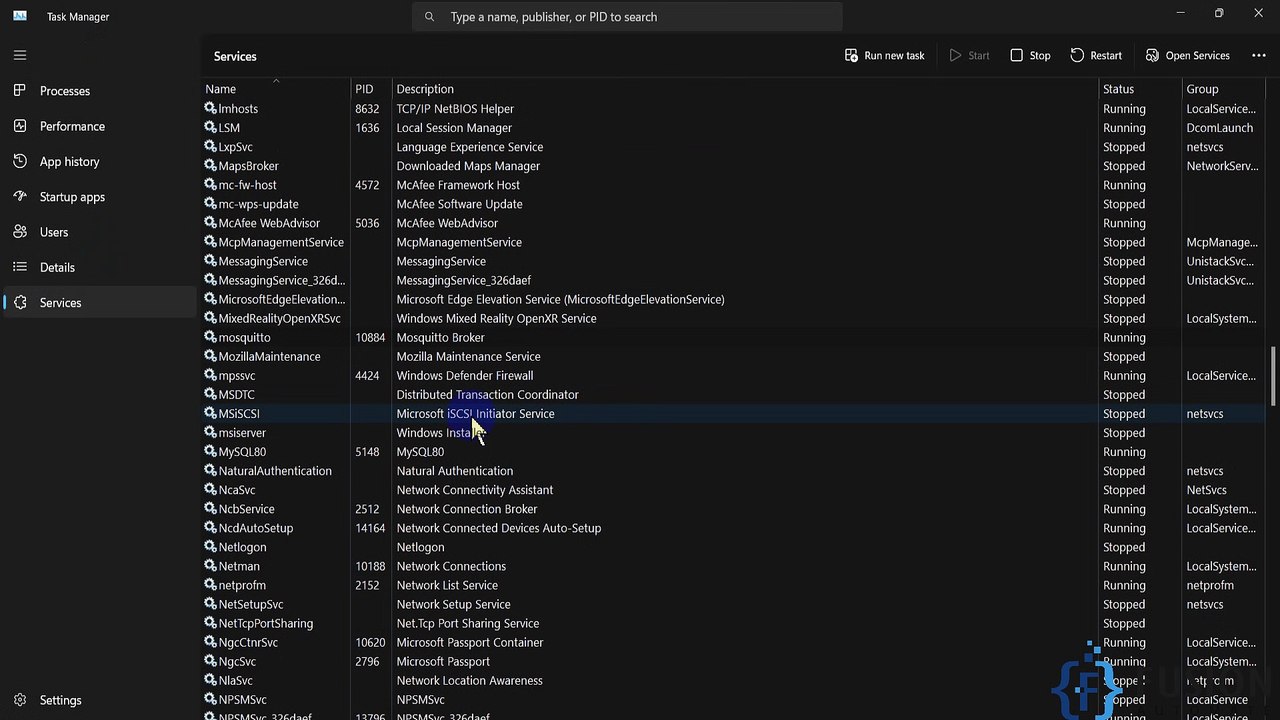The width and height of the screenshot is (1280, 720).
Task: Click the App history sidebar icon
Action: coord(20,161)
